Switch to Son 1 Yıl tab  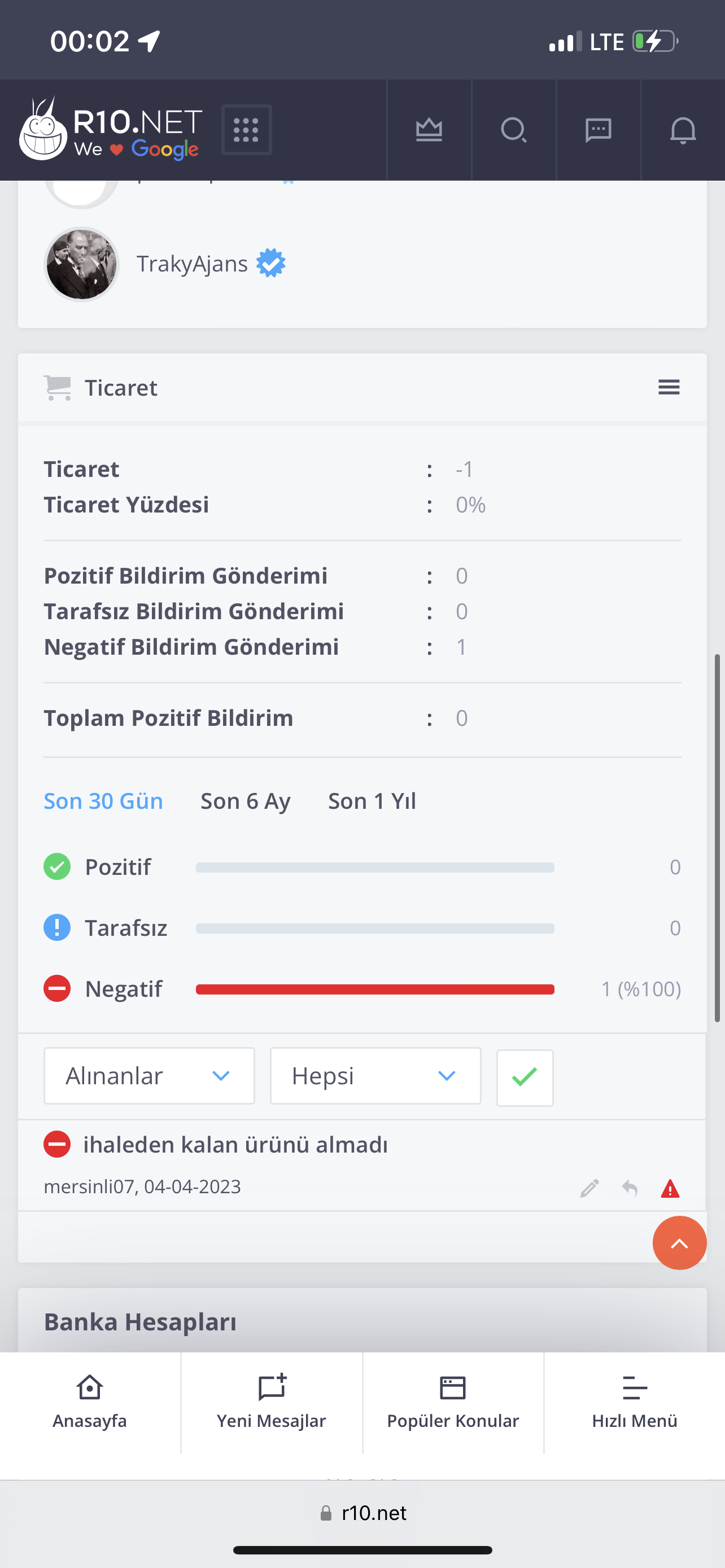tap(372, 801)
